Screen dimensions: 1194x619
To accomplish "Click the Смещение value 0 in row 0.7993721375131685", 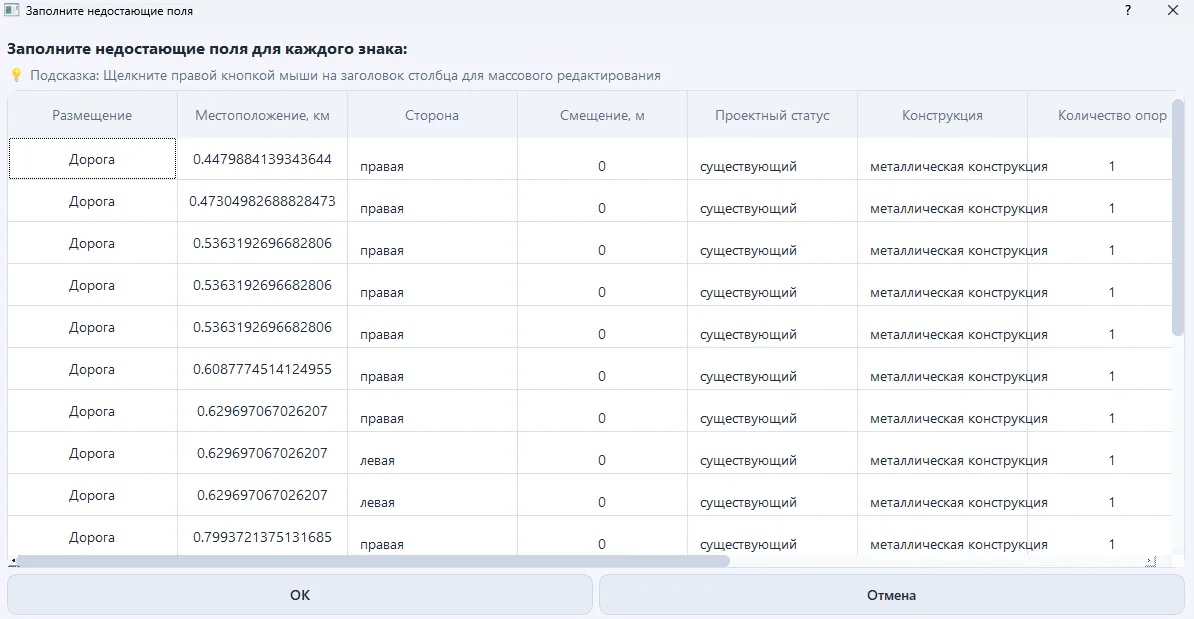I will click(x=602, y=544).
